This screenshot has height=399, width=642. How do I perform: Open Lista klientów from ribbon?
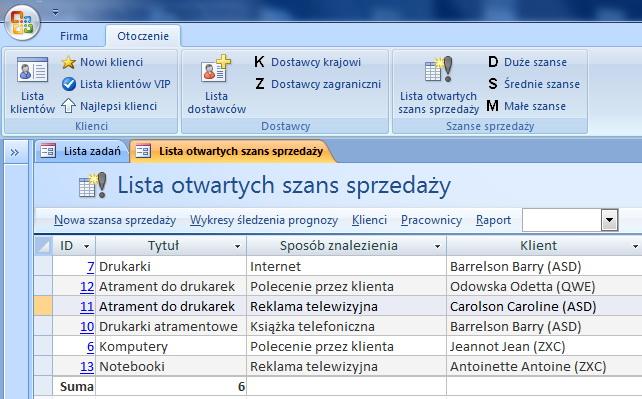pyautogui.click(x=32, y=85)
